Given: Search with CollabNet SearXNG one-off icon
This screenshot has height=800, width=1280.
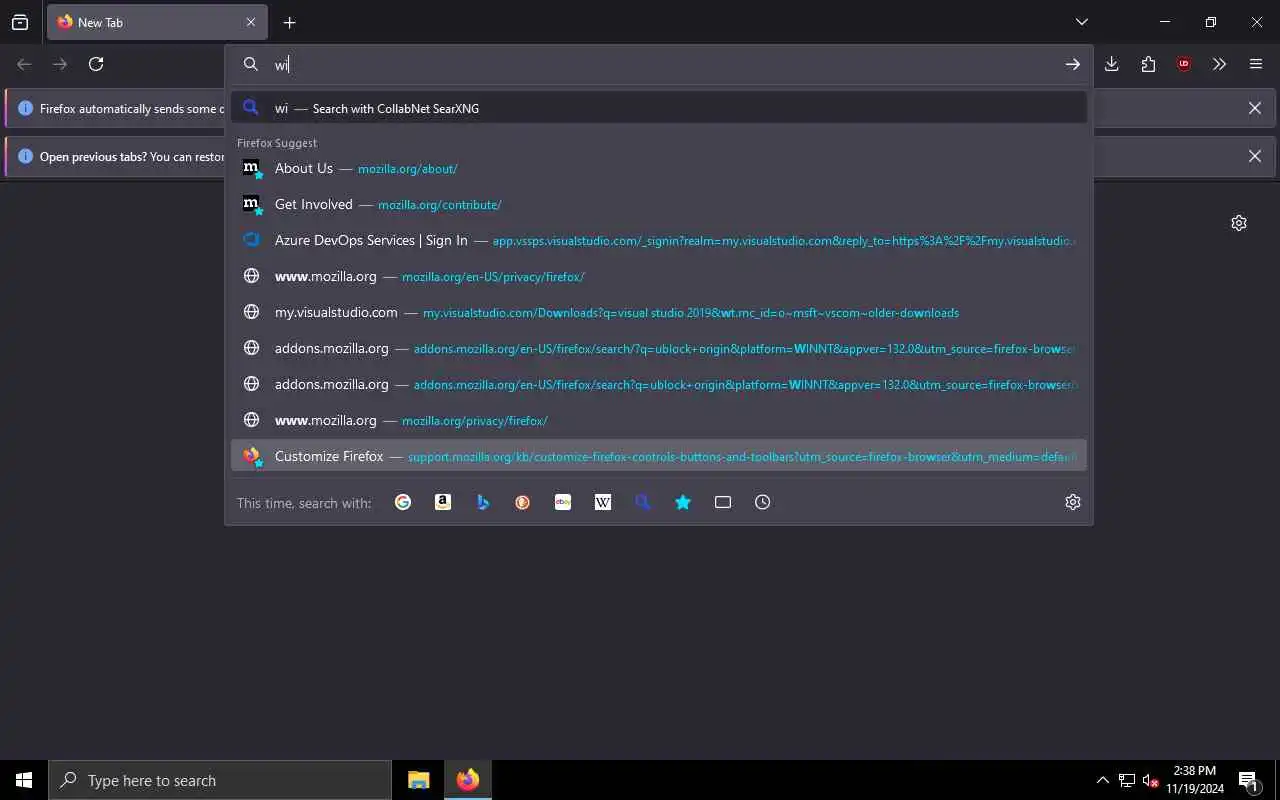Looking at the screenshot, I should (x=643, y=502).
